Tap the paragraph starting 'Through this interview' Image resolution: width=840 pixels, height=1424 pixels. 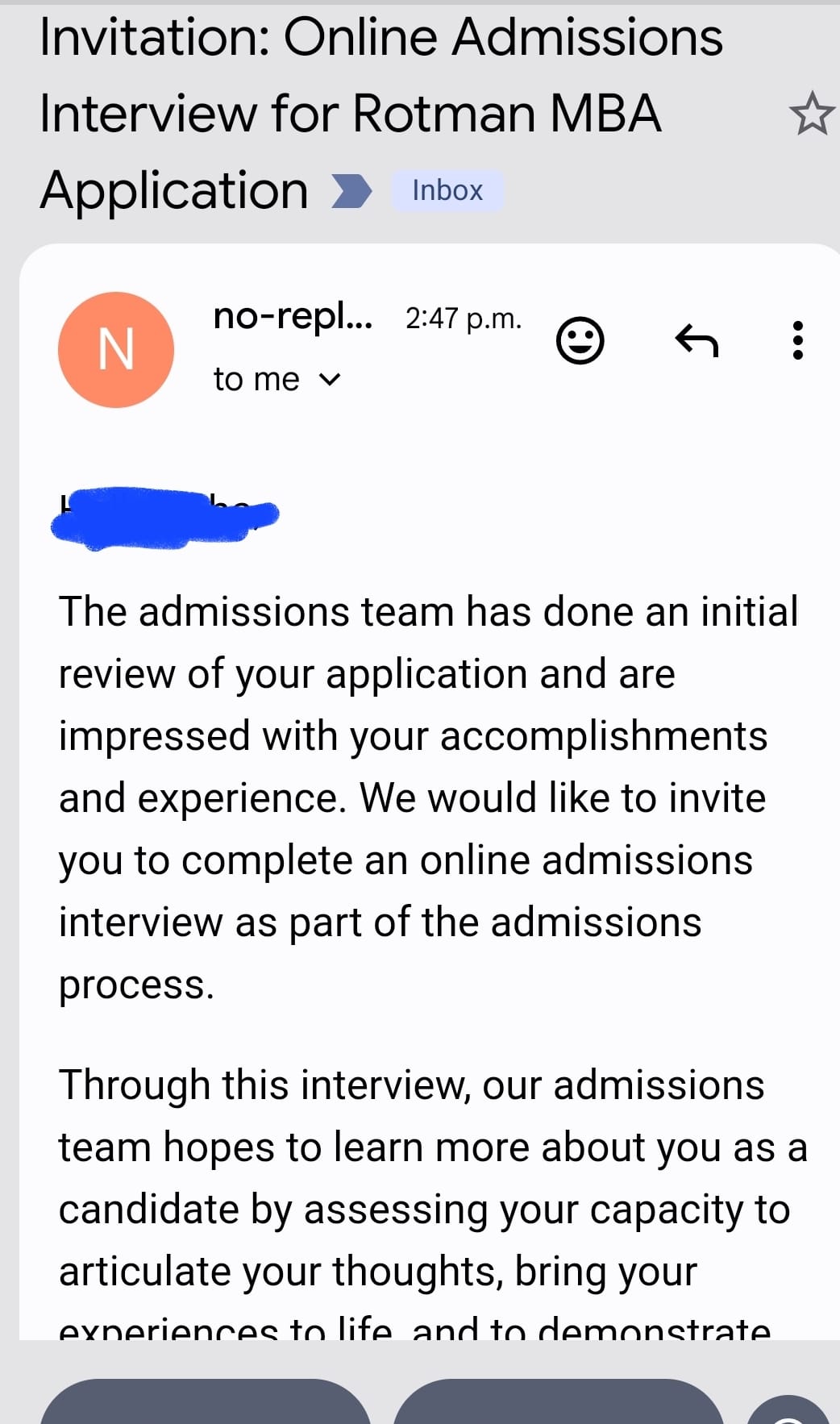[433, 1201]
